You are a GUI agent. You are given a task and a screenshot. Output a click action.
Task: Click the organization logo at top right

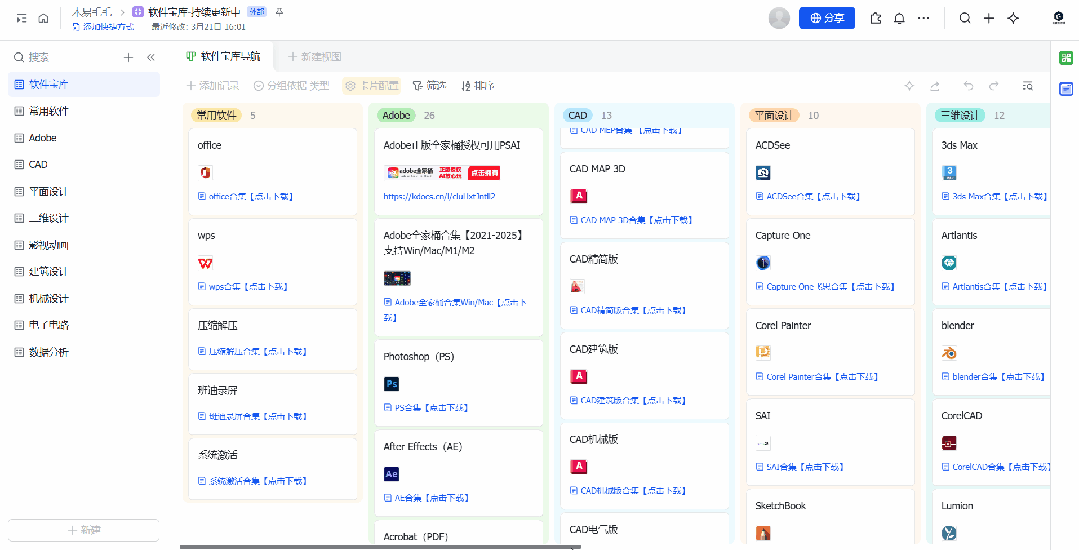pos(1059,19)
